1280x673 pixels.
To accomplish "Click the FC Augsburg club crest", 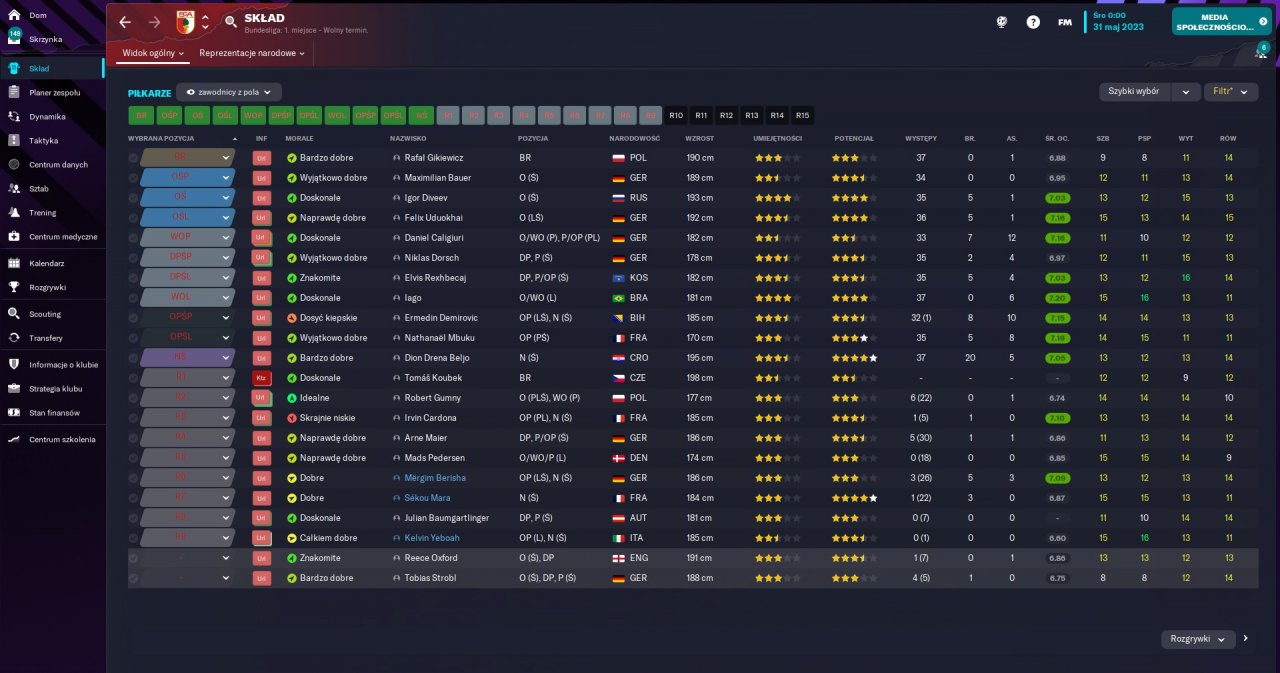I will (x=185, y=22).
